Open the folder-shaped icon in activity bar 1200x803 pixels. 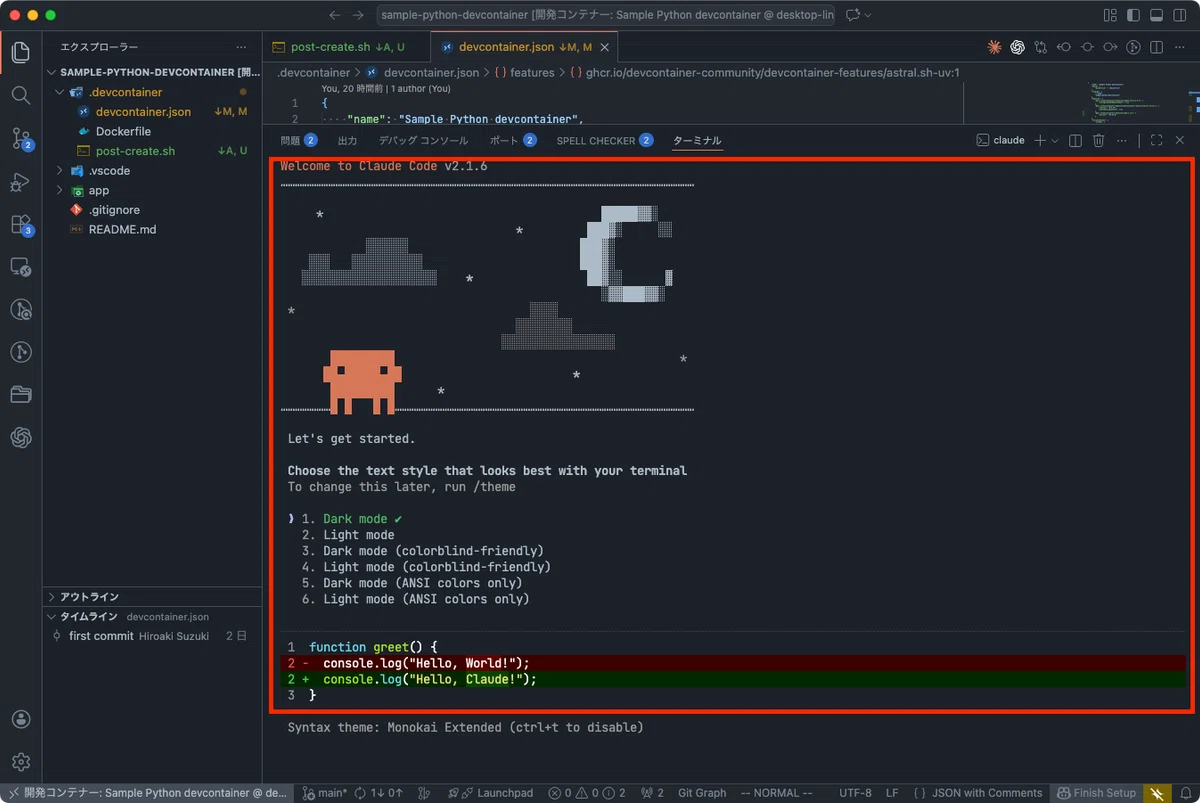point(21,394)
